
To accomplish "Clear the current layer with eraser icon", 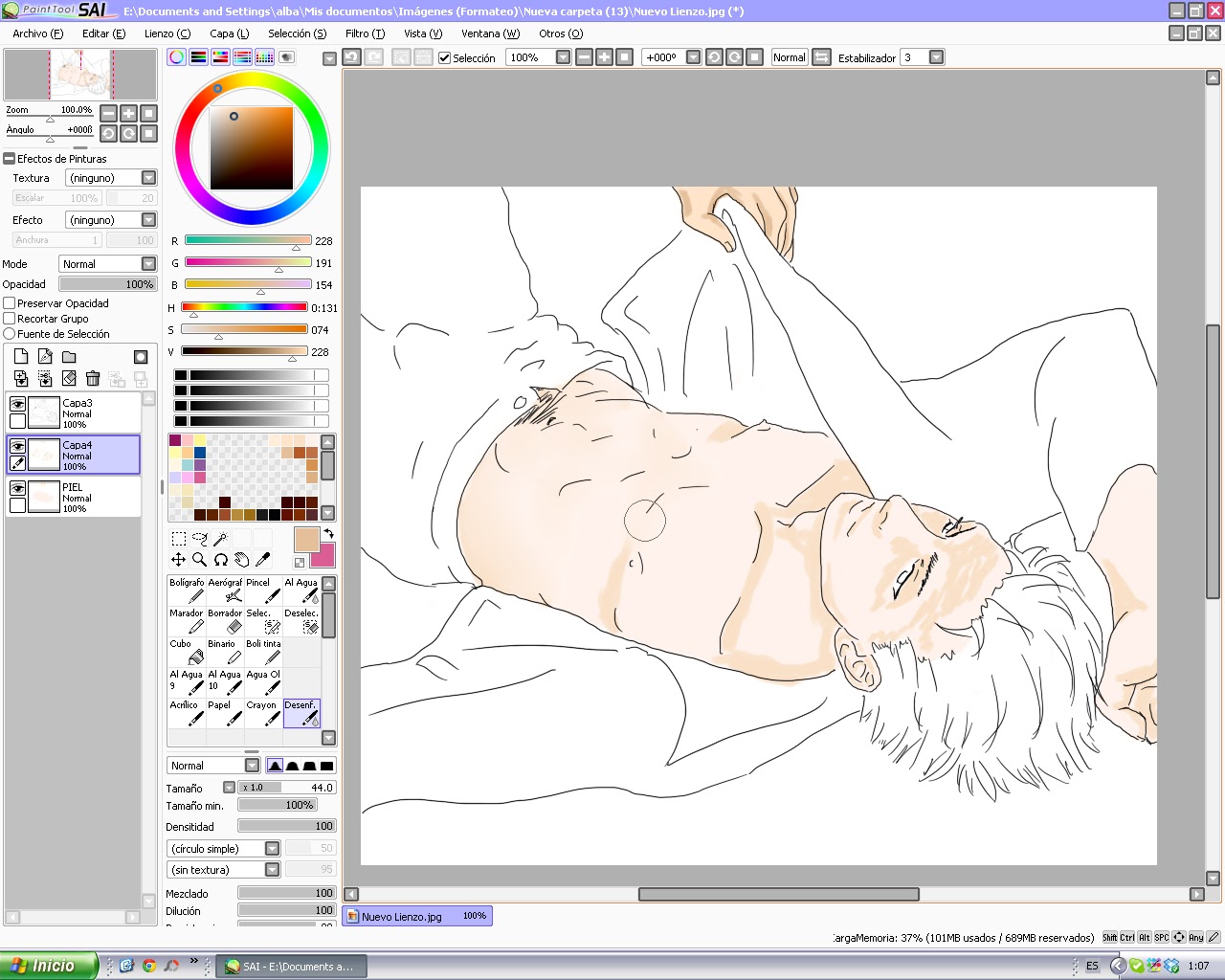I will click(x=69, y=378).
